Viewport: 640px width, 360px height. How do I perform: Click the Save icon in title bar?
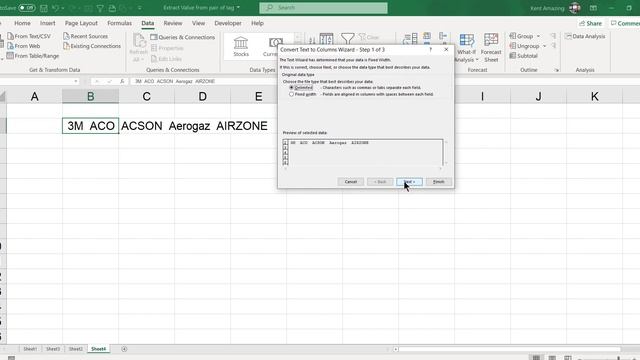[44, 8]
